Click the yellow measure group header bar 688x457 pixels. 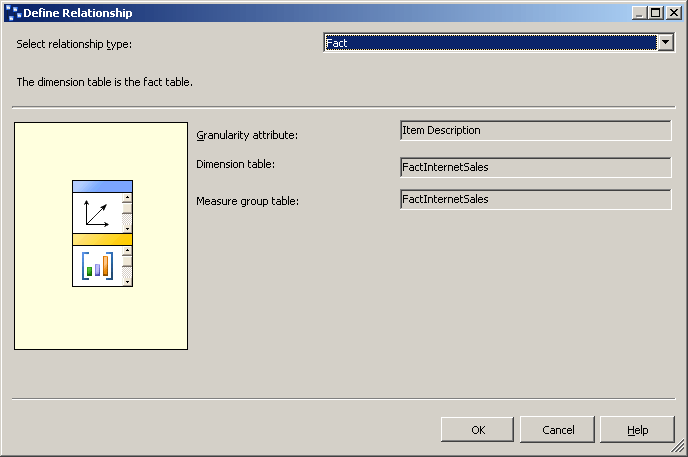pos(102,239)
